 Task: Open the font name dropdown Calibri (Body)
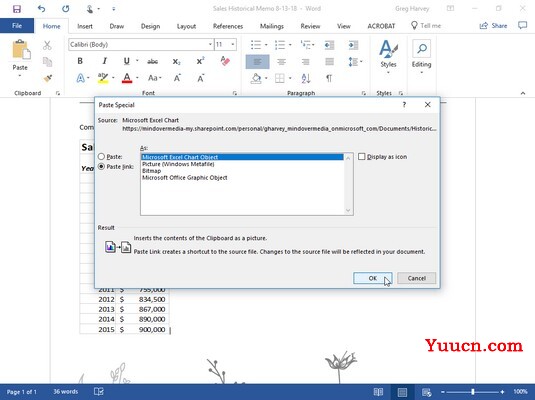point(210,44)
